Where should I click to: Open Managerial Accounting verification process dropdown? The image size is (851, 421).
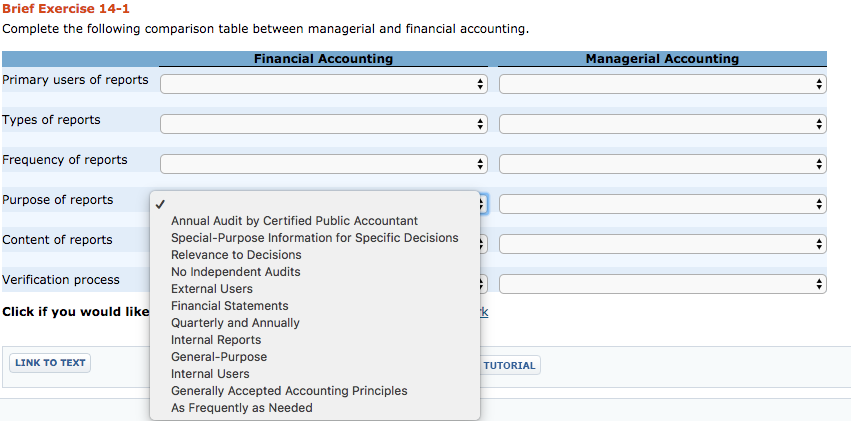(662, 284)
